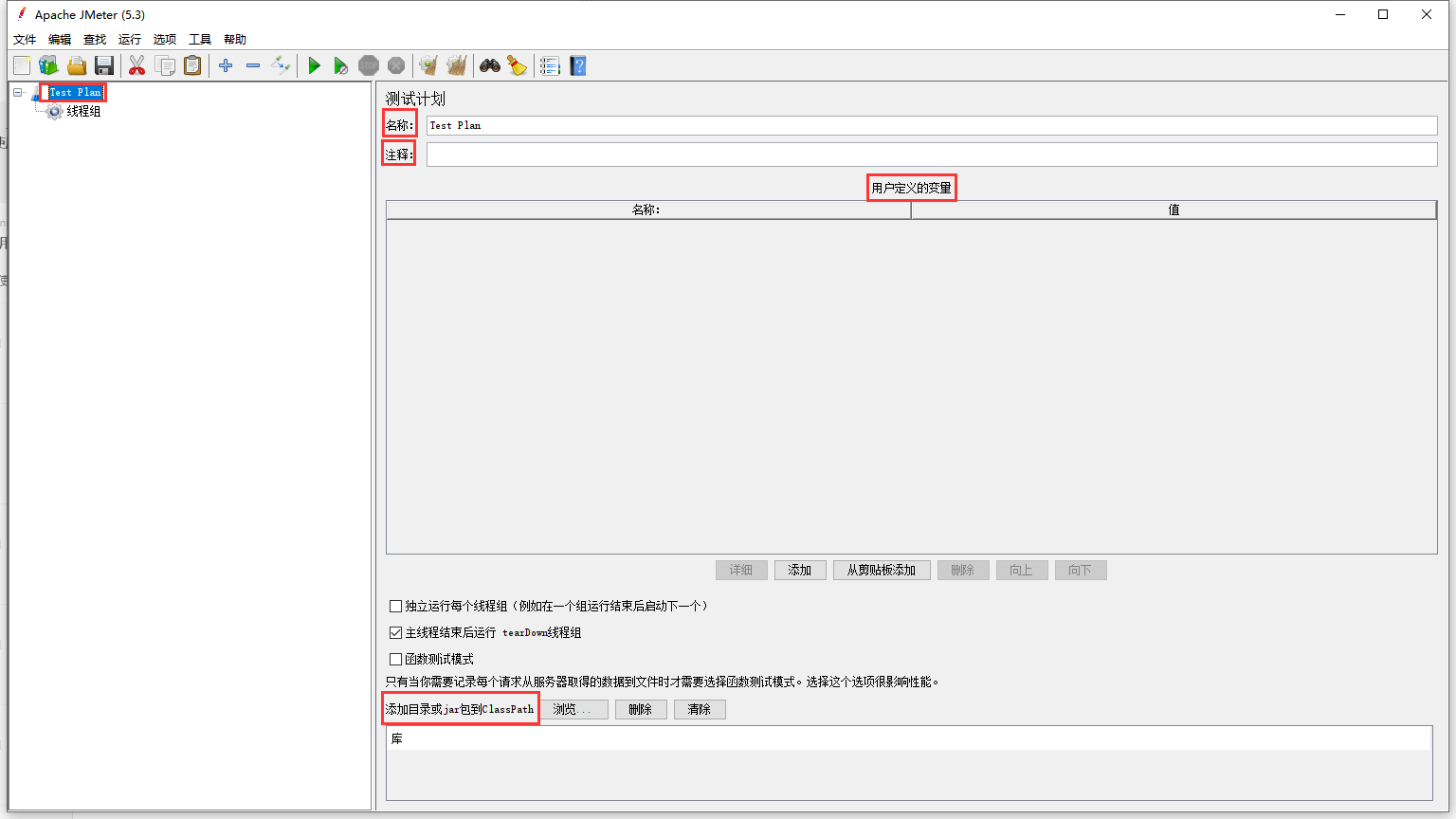The width and height of the screenshot is (1456, 819).
Task: Open the Search icon in the toolbar
Action: [x=490, y=65]
